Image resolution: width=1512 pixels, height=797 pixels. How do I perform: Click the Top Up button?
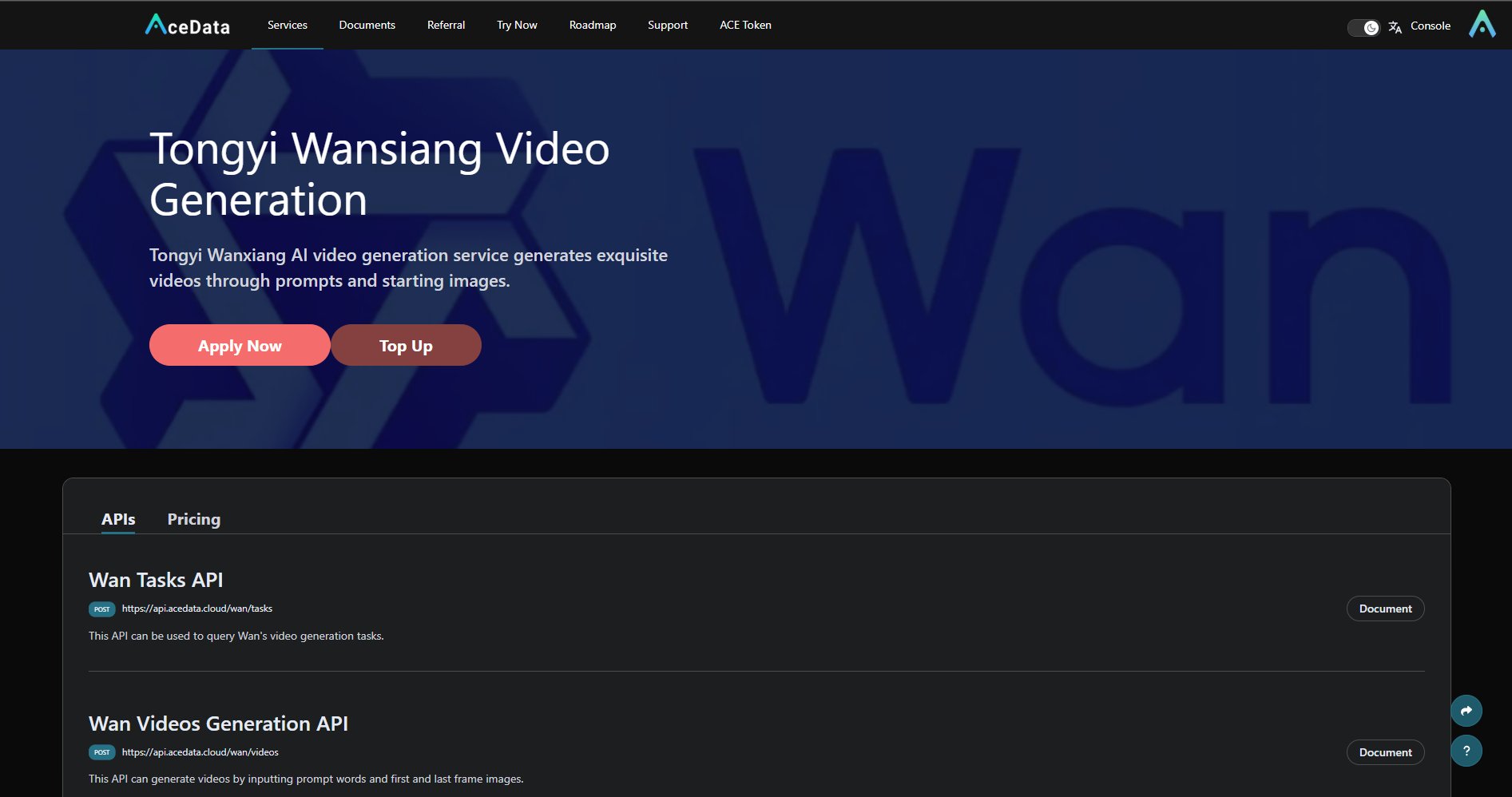click(406, 345)
